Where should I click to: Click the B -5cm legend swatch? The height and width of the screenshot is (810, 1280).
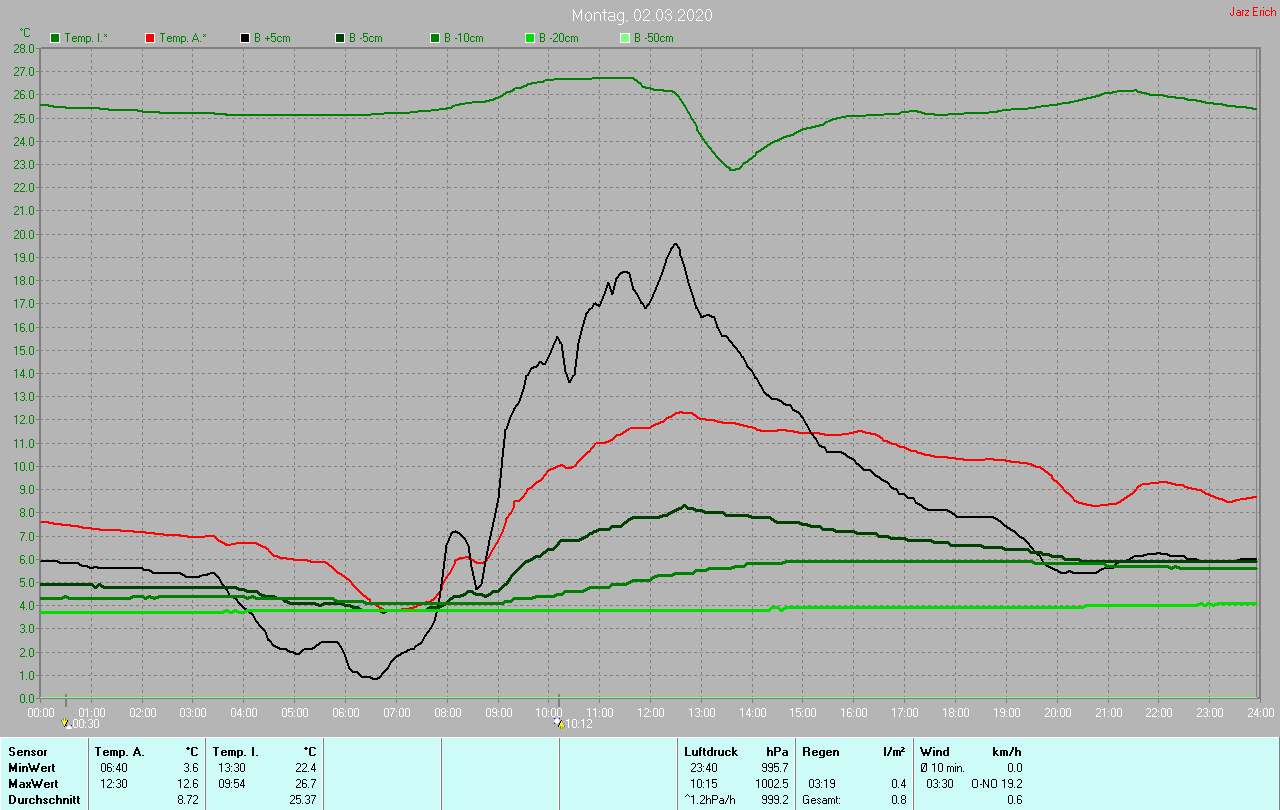[340, 38]
